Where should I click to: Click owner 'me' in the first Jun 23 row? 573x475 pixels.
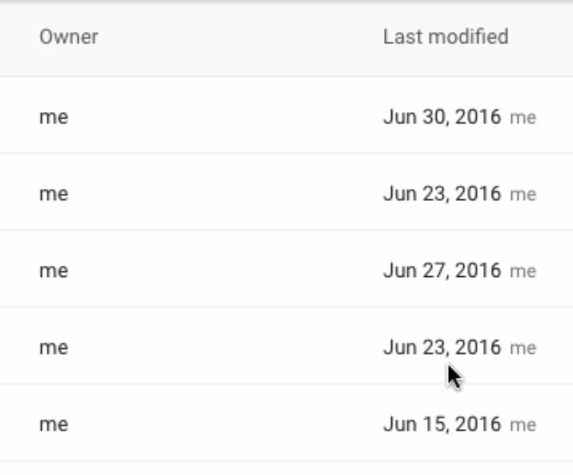click(54, 194)
